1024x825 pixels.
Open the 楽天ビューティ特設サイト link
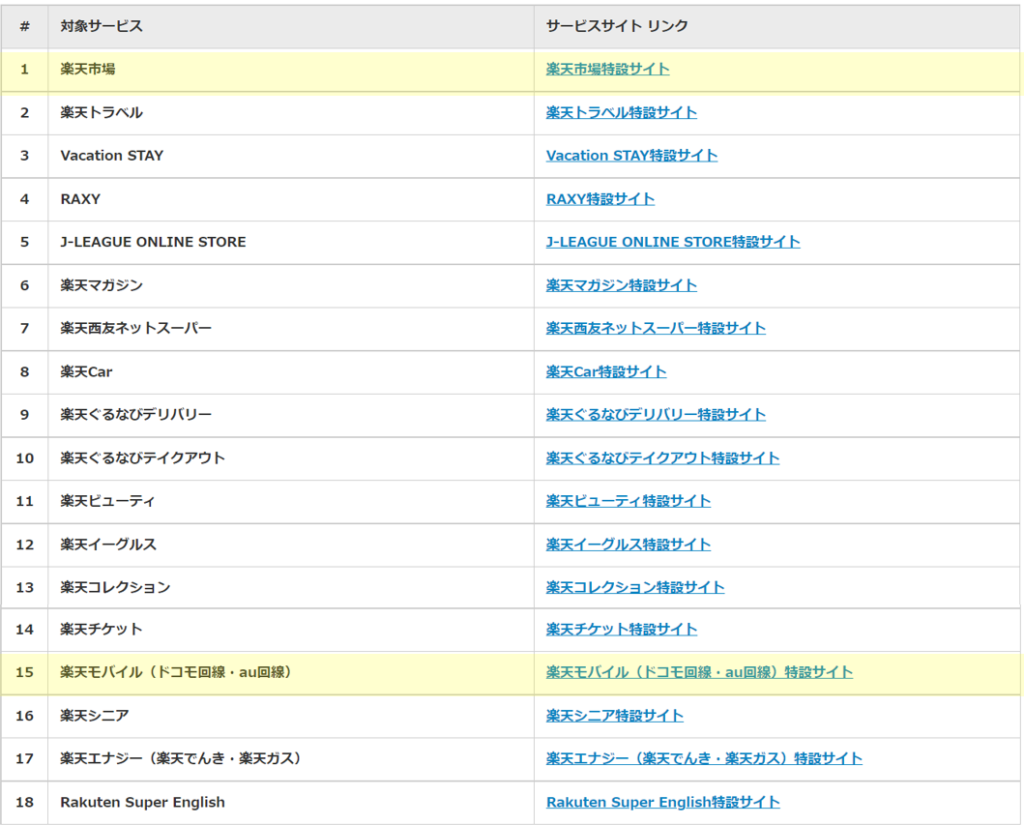pyautogui.click(x=628, y=502)
